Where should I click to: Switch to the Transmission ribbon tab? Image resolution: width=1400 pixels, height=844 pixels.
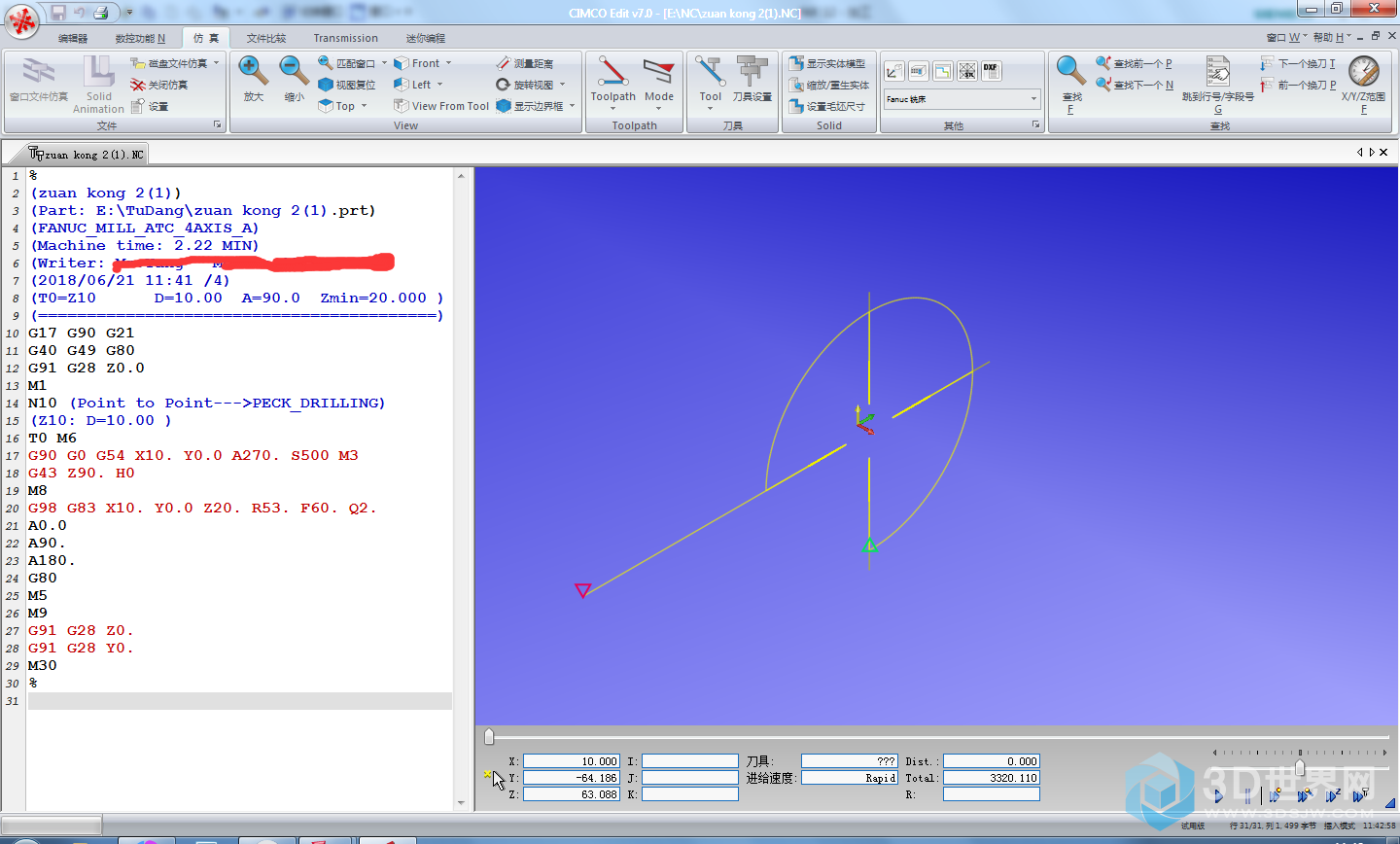click(345, 38)
